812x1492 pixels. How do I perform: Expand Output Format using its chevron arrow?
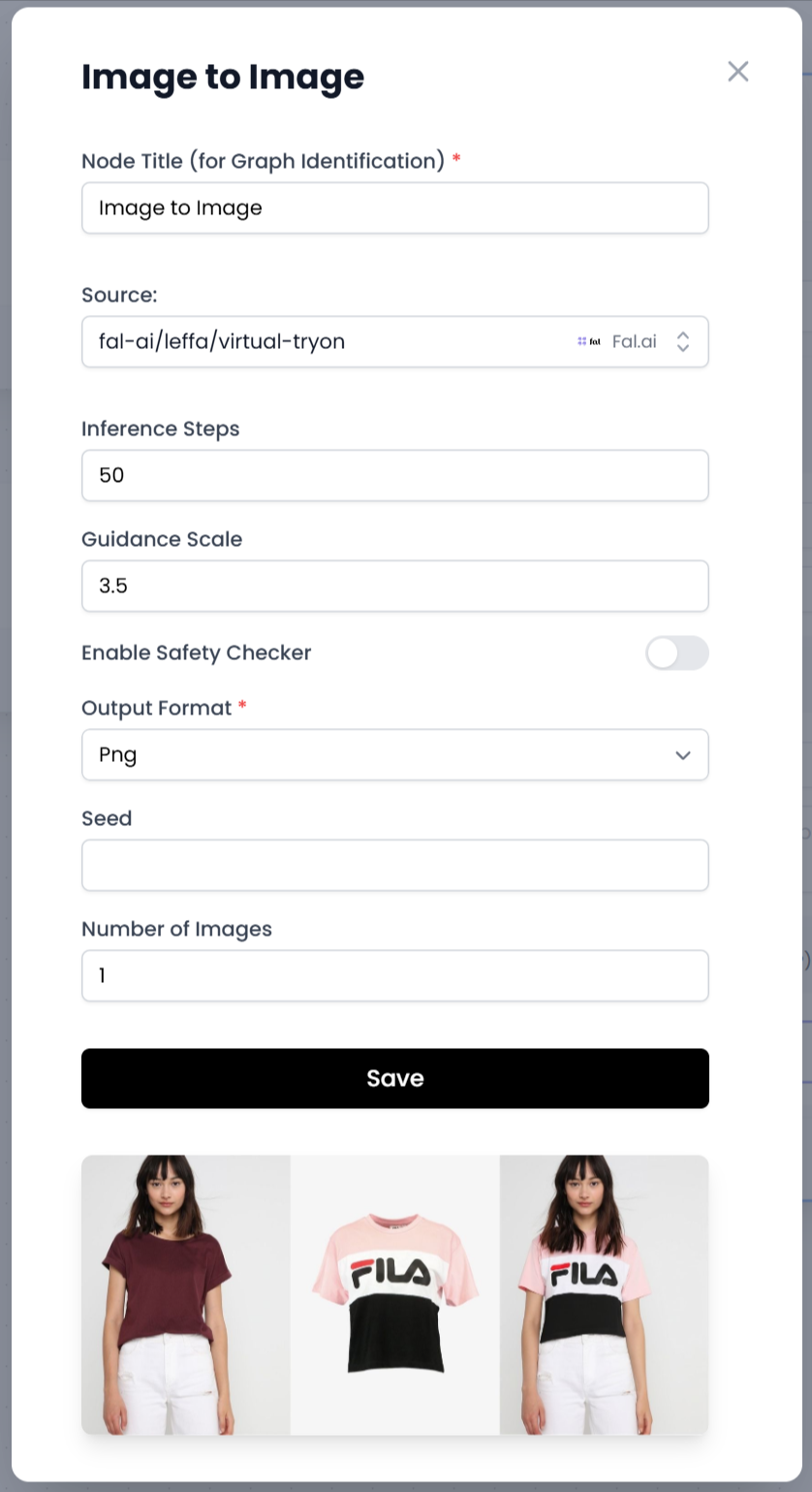(x=683, y=755)
